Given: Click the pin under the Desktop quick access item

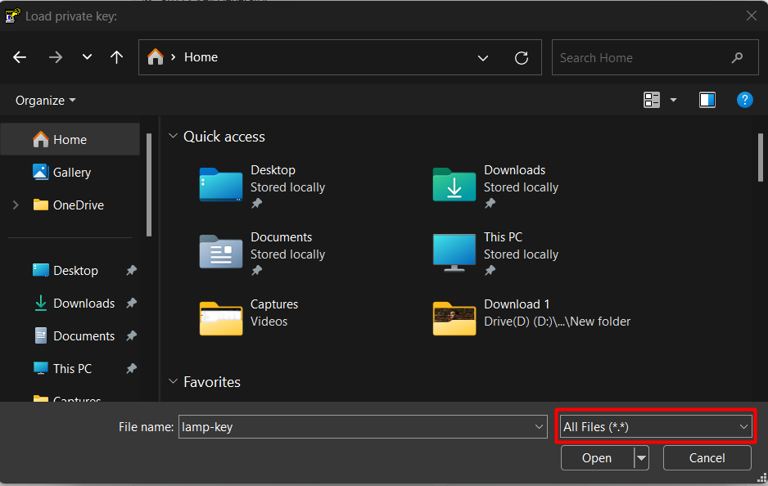Looking at the screenshot, I should click(257, 203).
